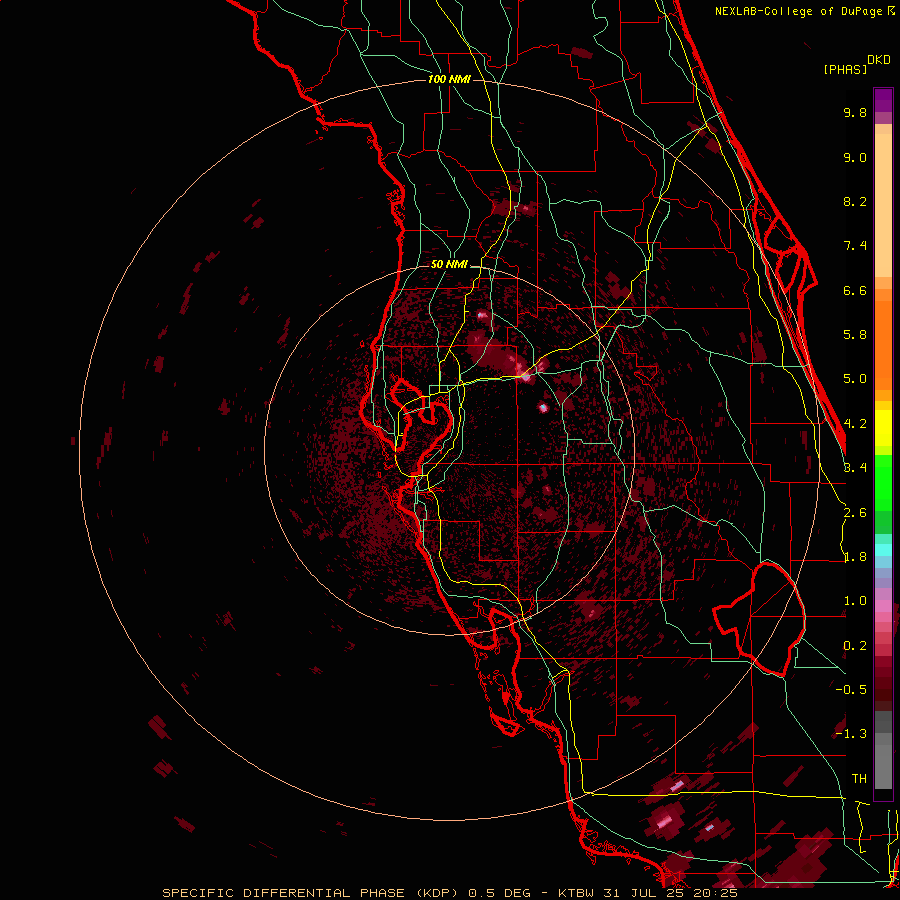Click the 9.8 color scale value
Viewport: 900px width, 900px height.
[855, 112]
